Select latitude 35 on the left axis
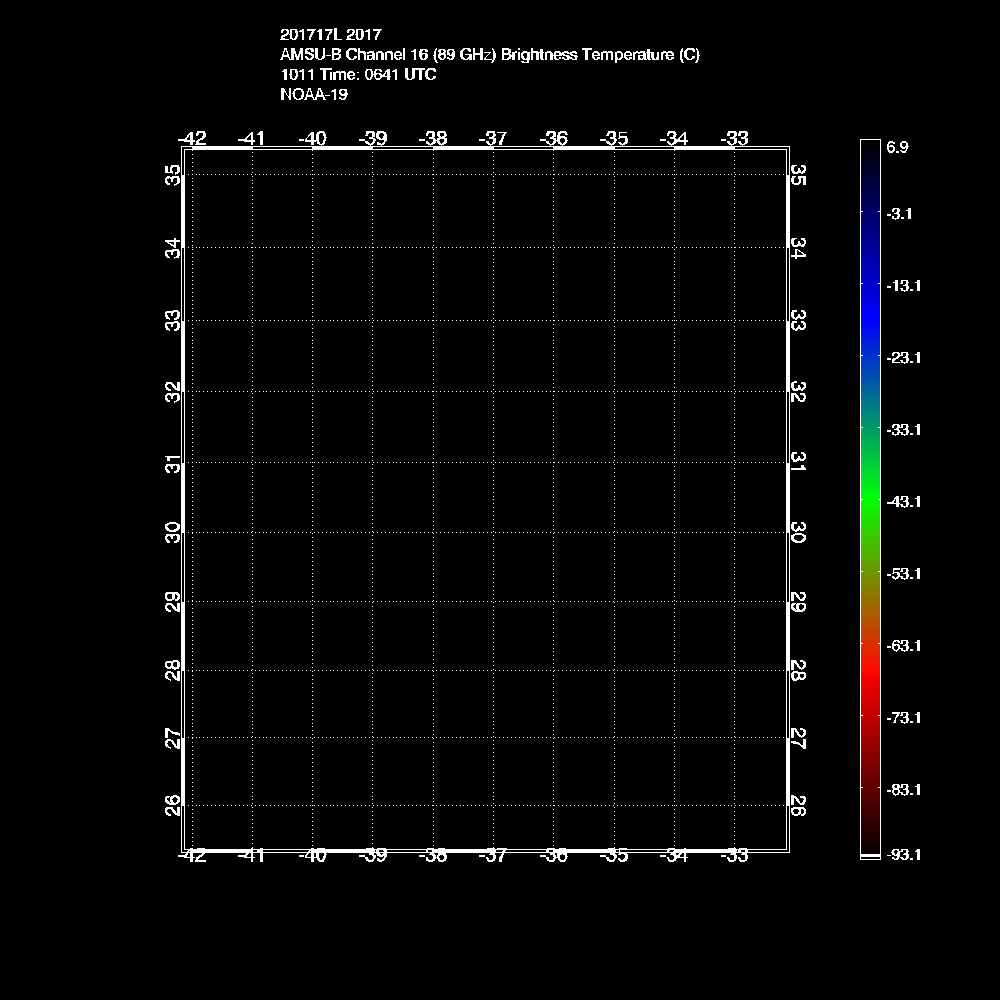The height and width of the screenshot is (1000, 1000). tap(174, 175)
